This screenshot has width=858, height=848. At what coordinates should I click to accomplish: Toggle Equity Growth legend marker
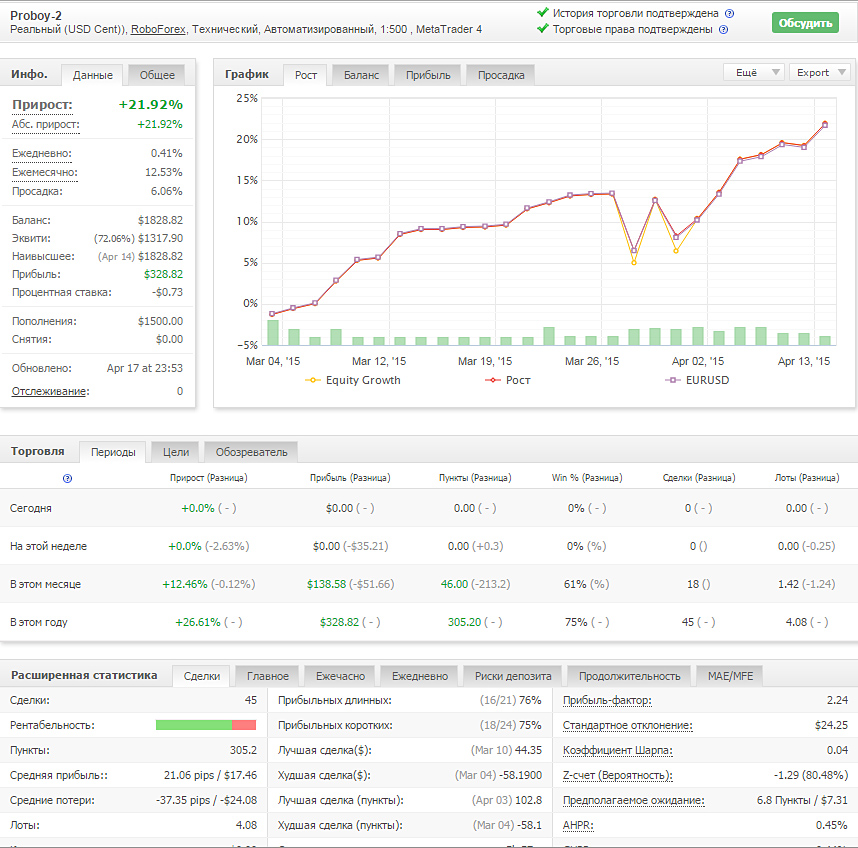tap(312, 380)
